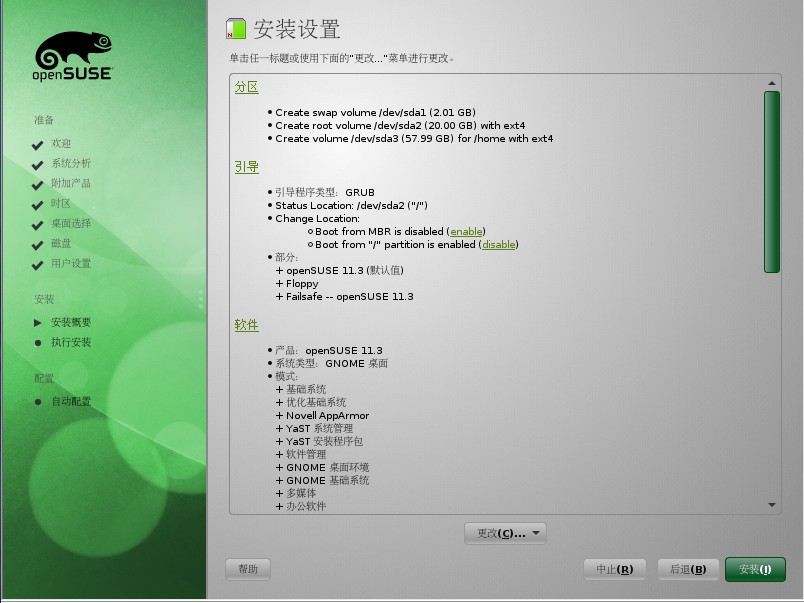Screen dimensions: 804x603
Task: Click the Floppy boot section entry
Action: click(x=302, y=284)
